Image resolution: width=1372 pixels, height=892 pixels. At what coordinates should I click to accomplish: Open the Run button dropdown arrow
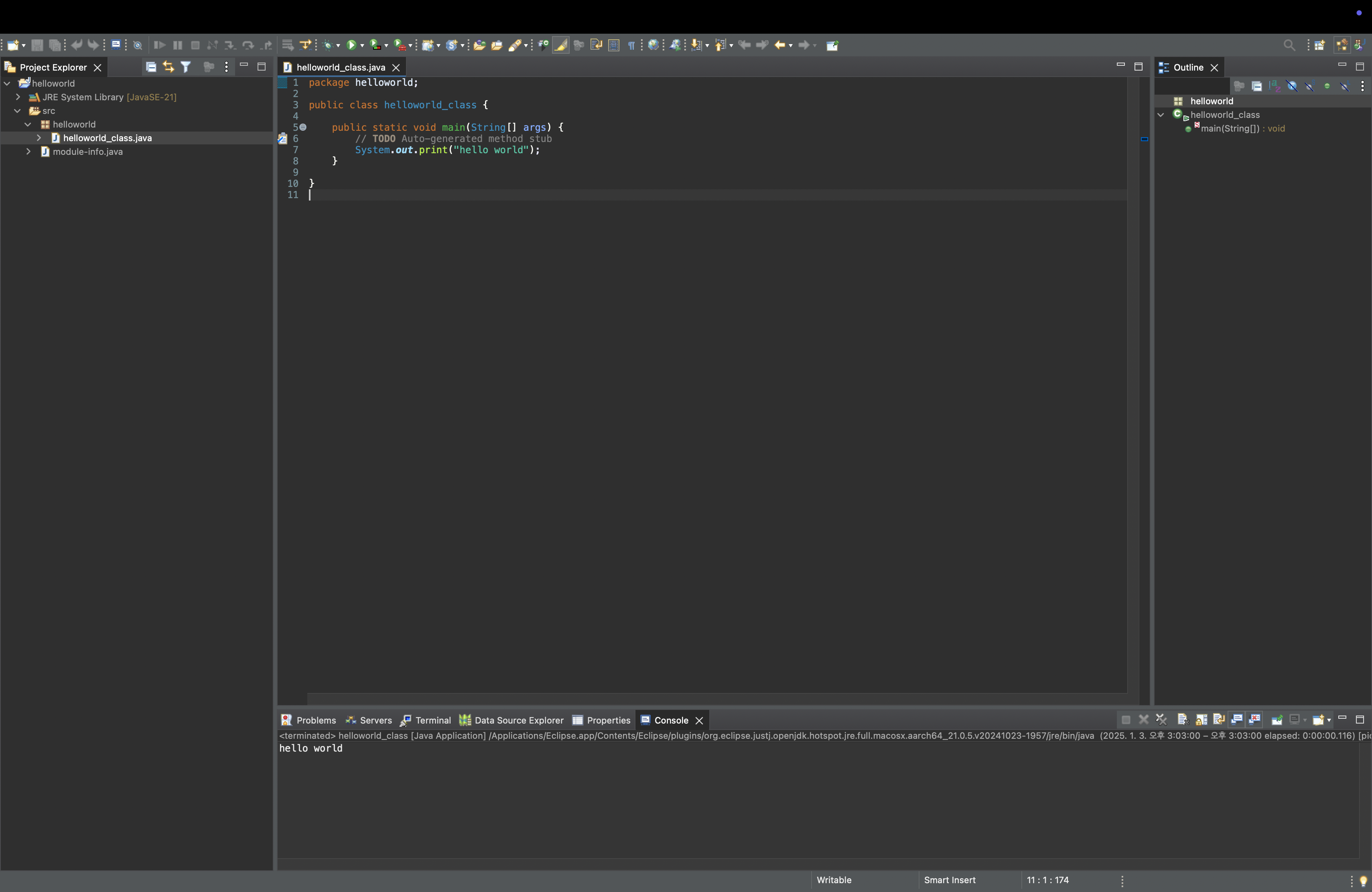click(x=362, y=45)
